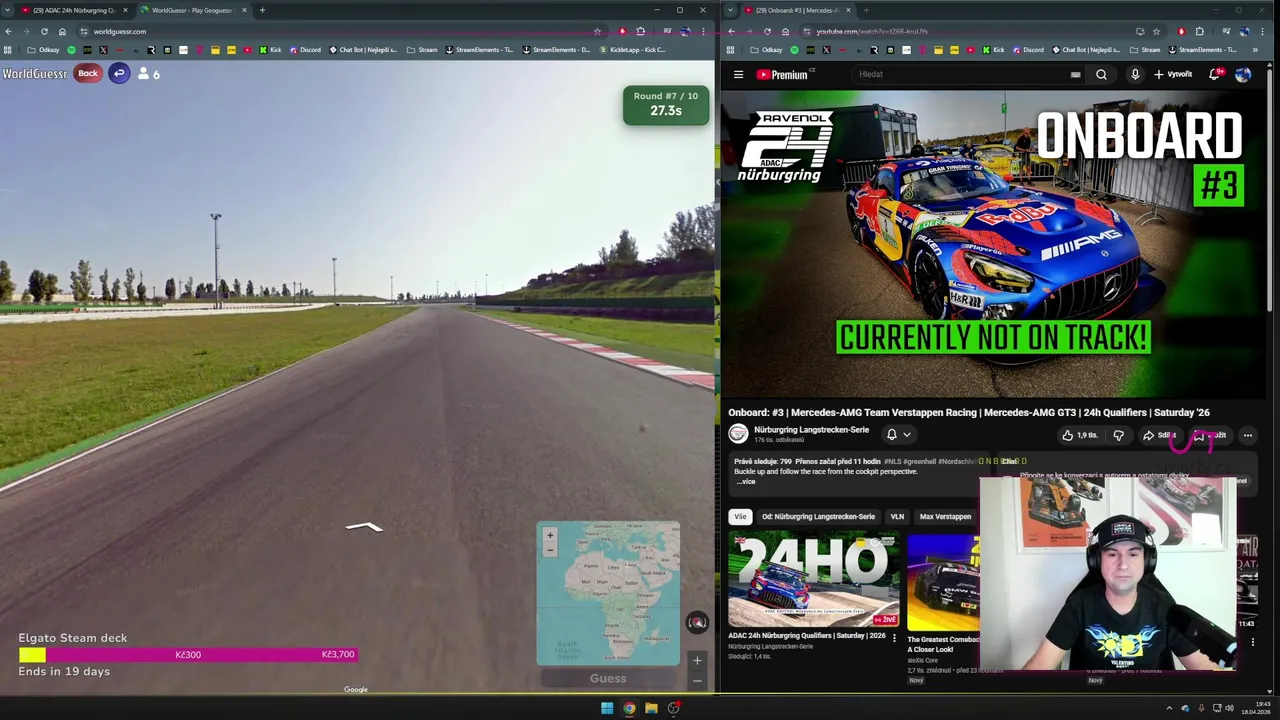Open the YouTube hamburger guide menu
Image resolution: width=1280 pixels, height=720 pixels.
click(738, 74)
